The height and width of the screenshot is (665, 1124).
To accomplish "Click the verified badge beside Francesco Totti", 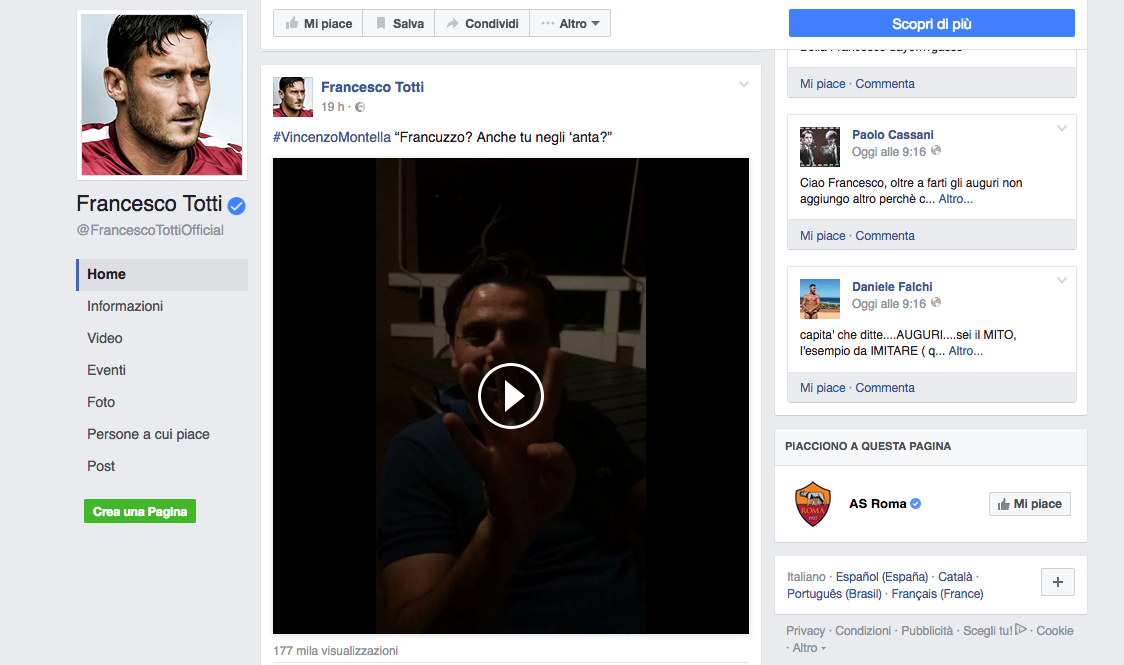I will coord(237,206).
